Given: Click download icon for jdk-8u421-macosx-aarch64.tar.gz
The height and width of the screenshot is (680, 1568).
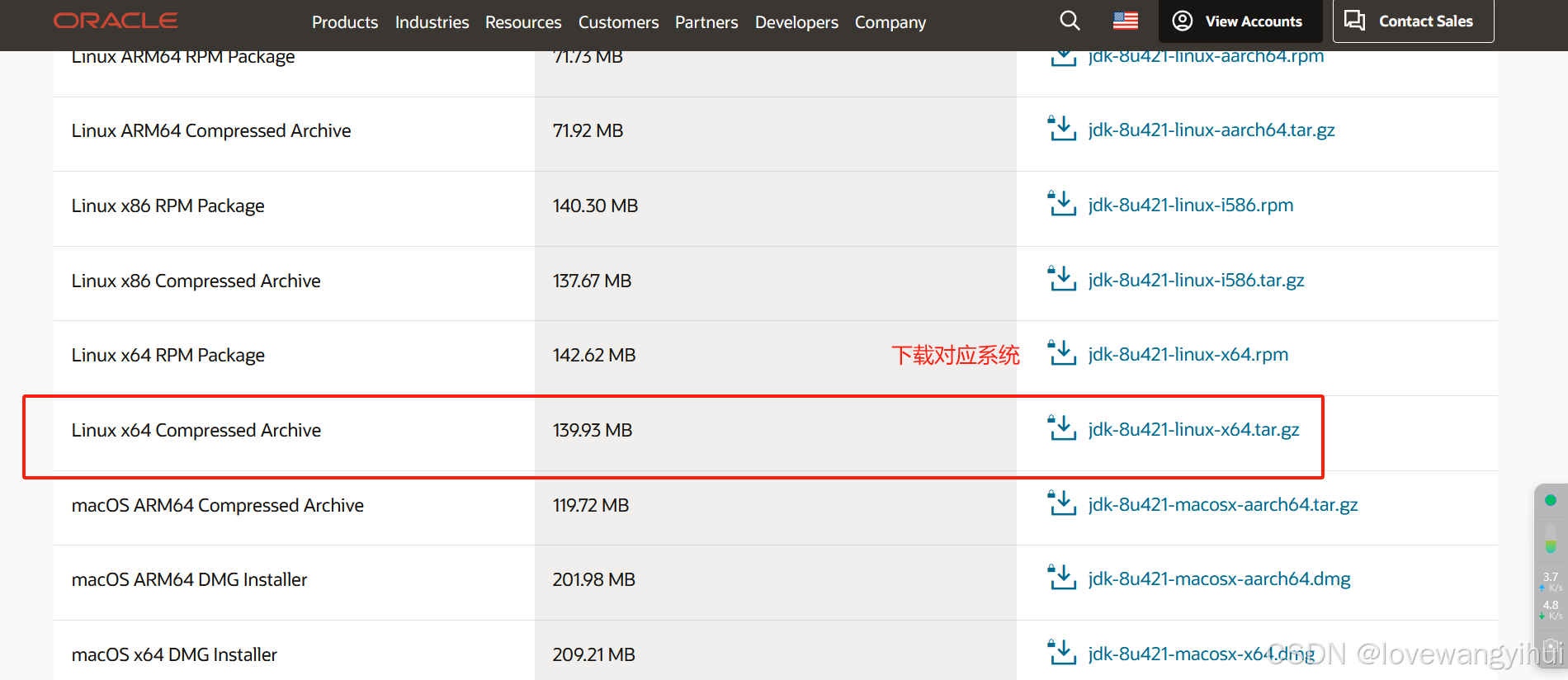Looking at the screenshot, I should pyautogui.click(x=1062, y=503).
